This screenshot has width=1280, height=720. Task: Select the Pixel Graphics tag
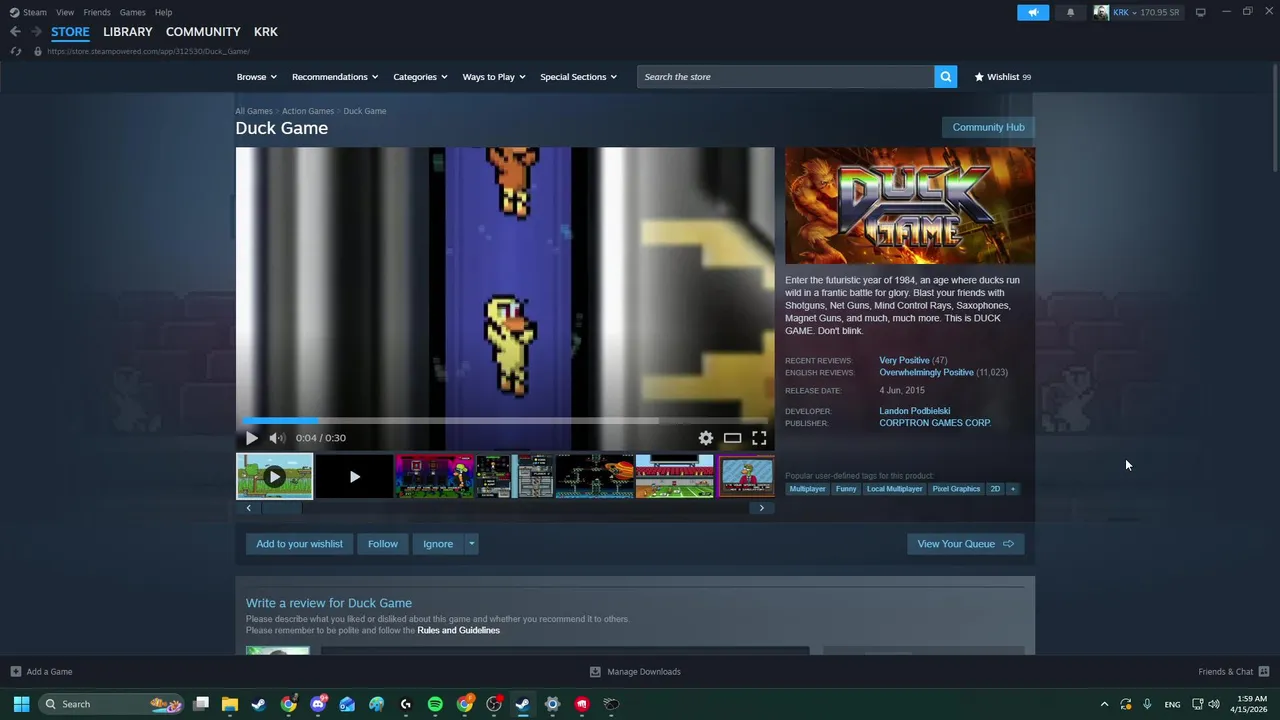click(956, 489)
